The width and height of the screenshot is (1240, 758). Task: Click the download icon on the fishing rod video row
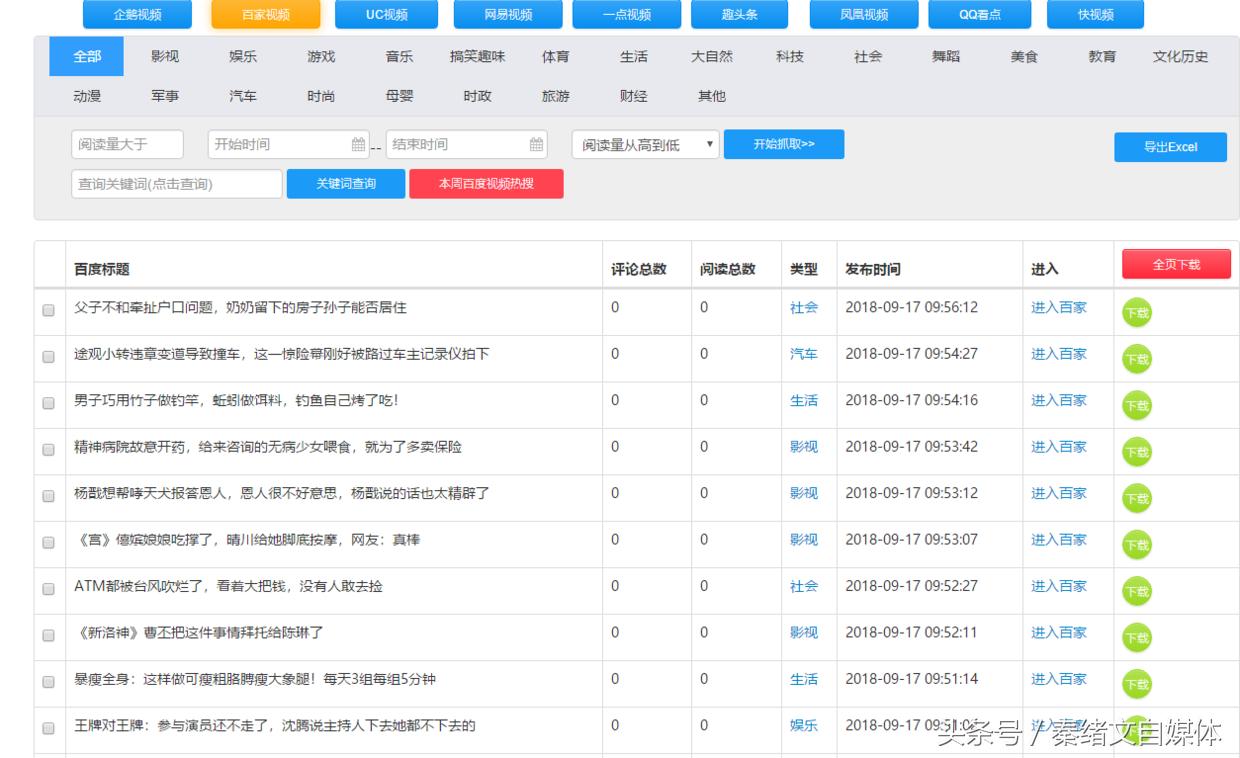point(1136,405)
